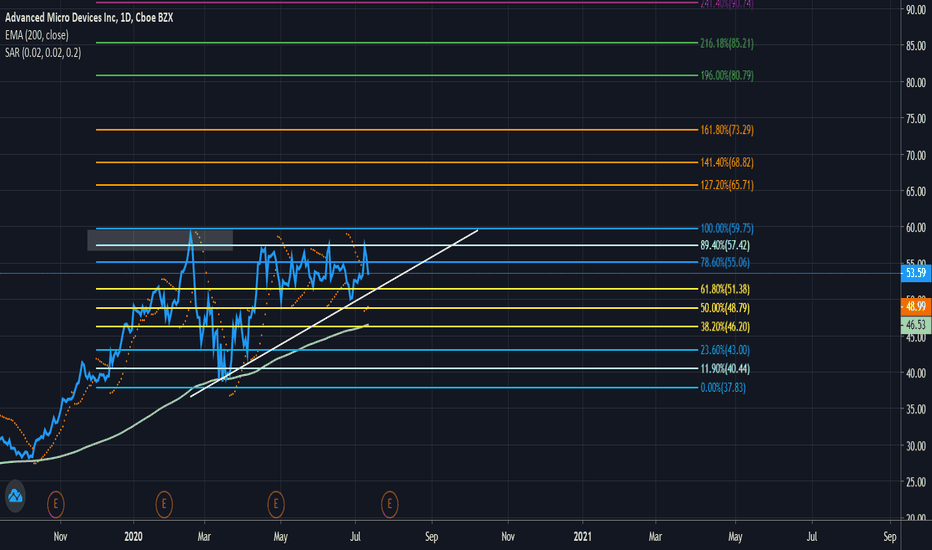Open the earnings marker near November
This screenshot has height=550, width=932.
point(55,504)
